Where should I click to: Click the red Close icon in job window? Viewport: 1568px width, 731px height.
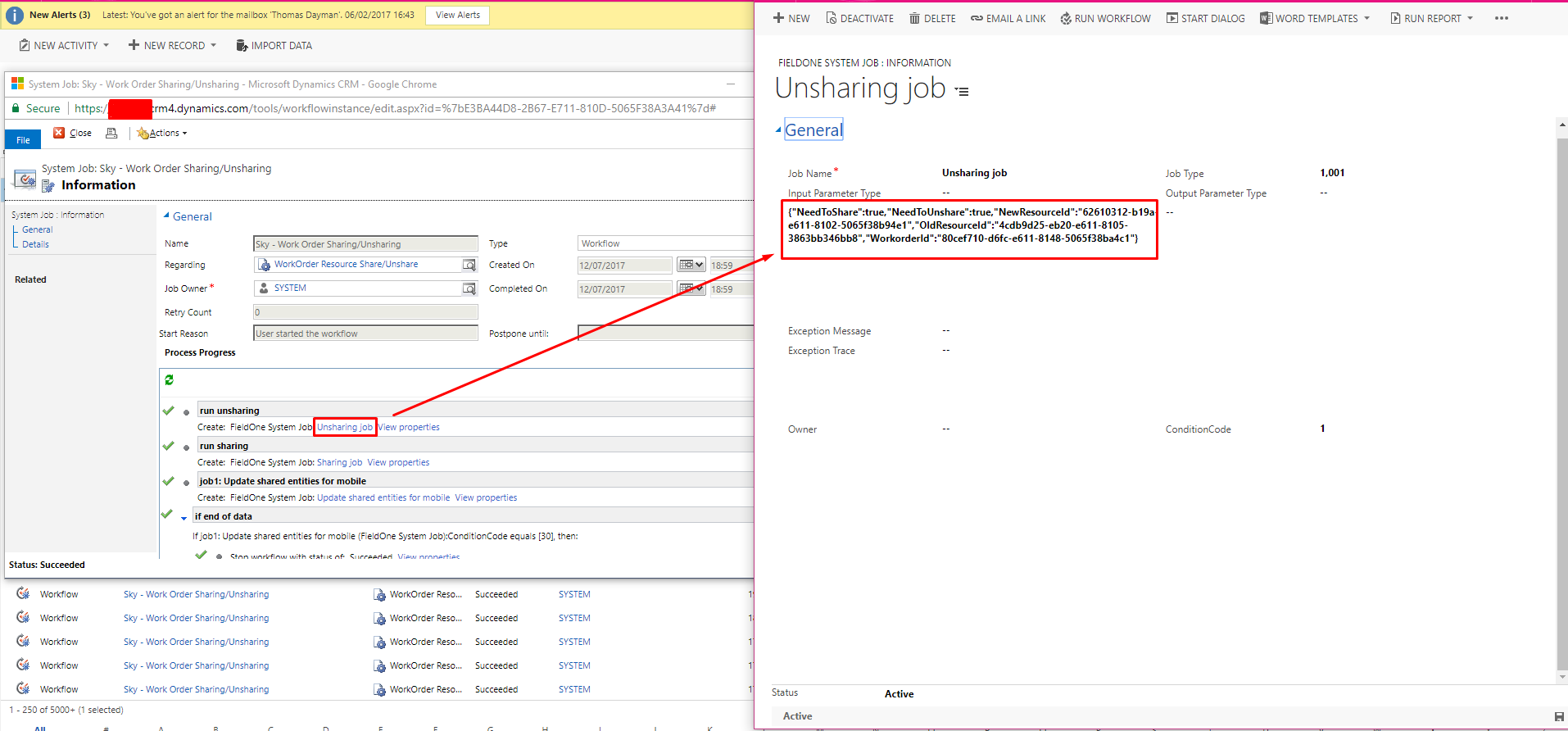coord(59,133)
